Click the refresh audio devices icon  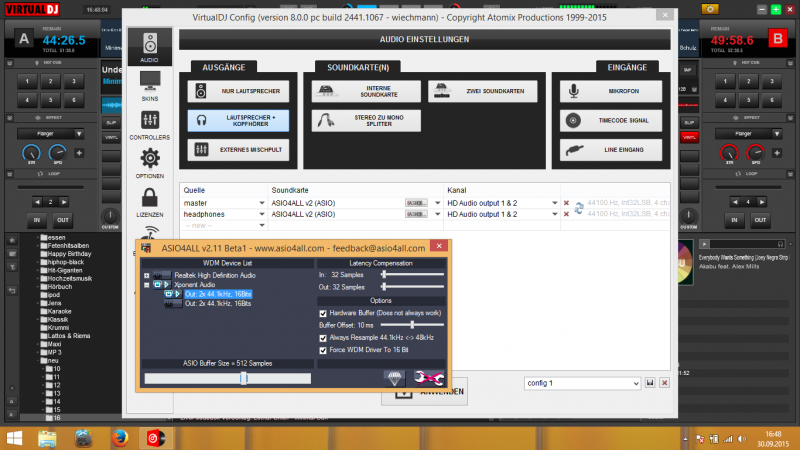coord(579,208)
